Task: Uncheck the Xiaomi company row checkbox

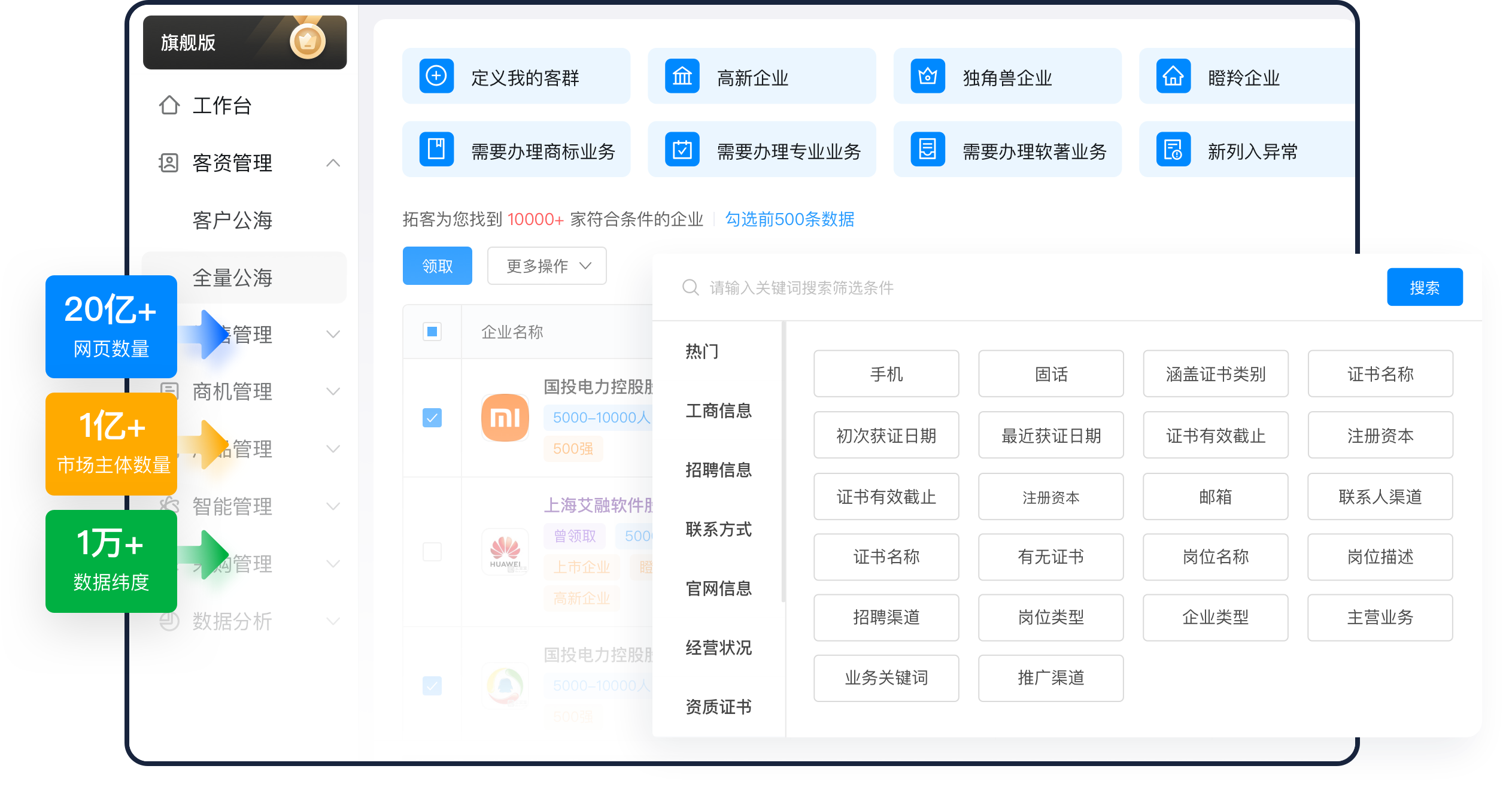Action: pyautogui.click(x=432, y=417)
